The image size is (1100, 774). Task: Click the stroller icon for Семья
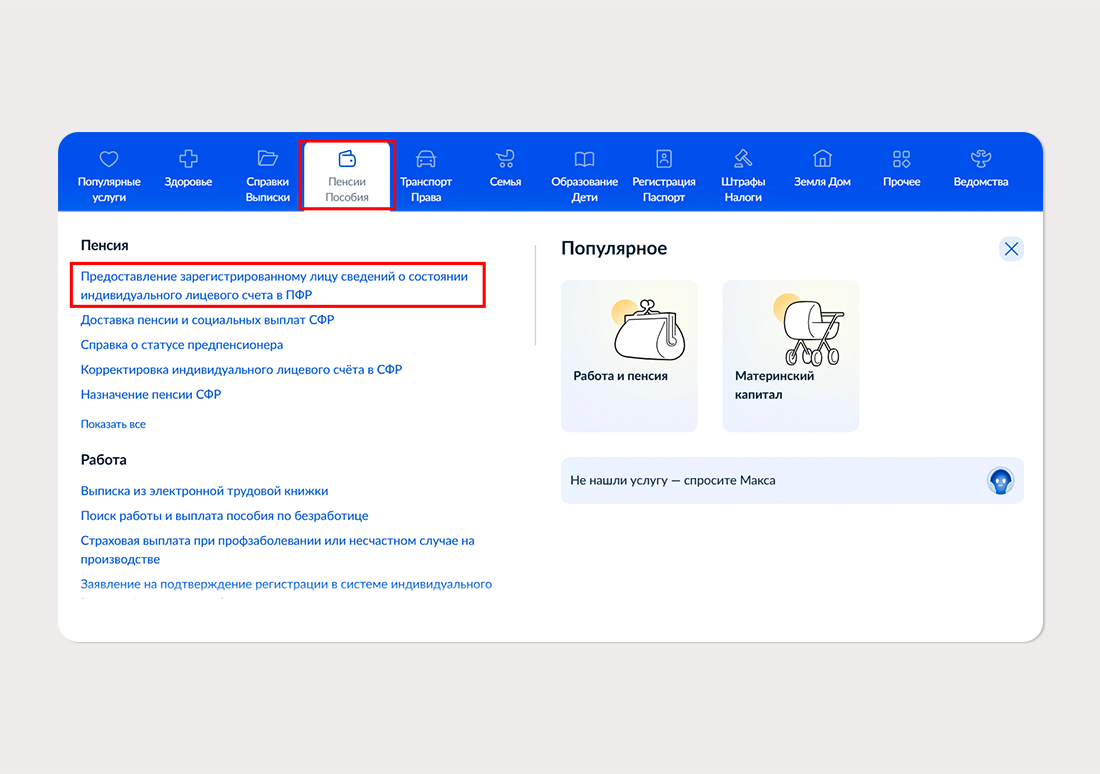pos(505,159)
